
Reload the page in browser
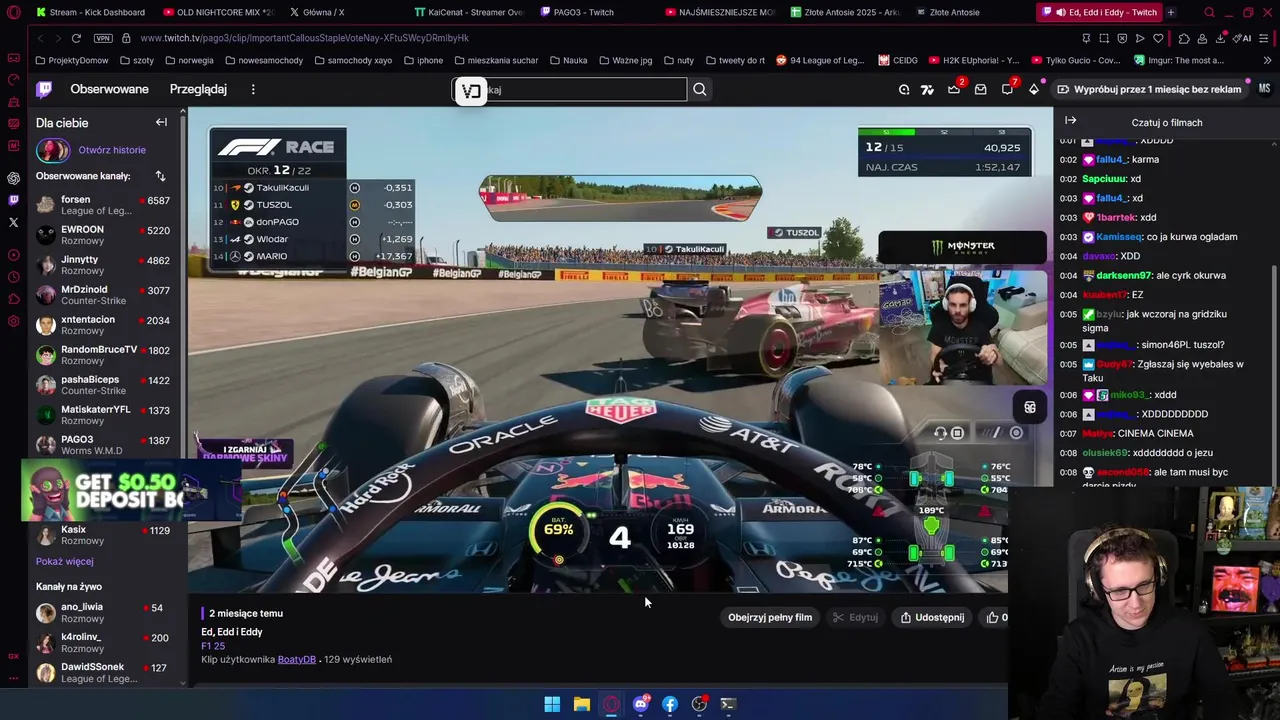pos(76,38)
